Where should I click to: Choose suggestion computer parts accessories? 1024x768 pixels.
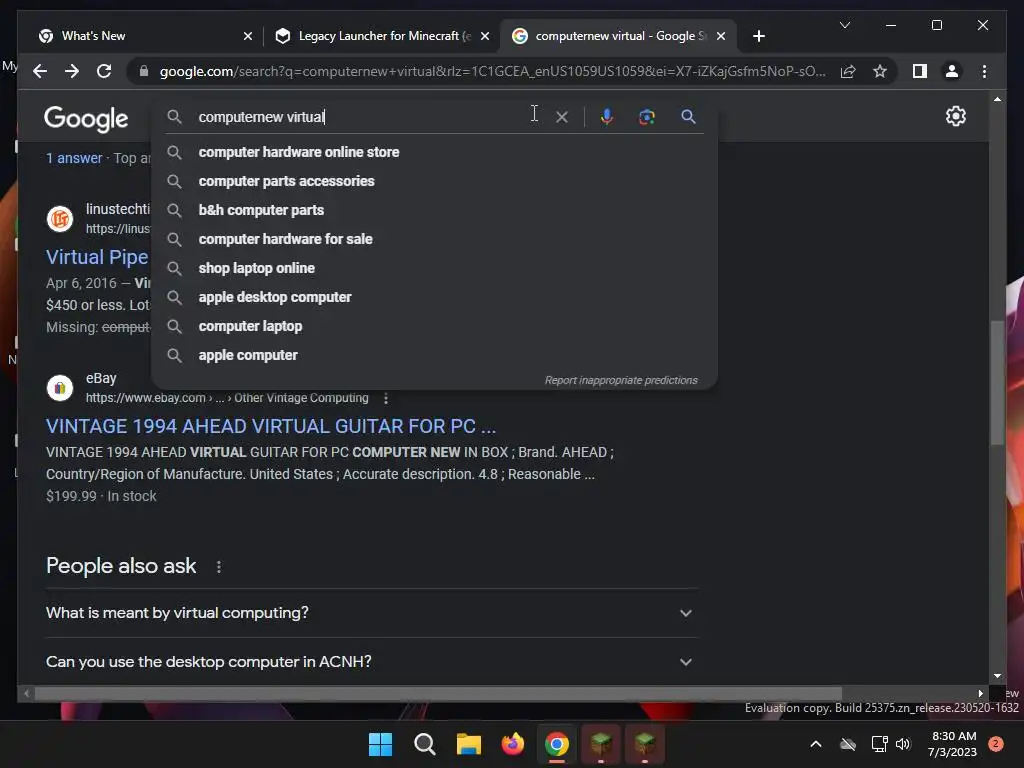(434, 181)
